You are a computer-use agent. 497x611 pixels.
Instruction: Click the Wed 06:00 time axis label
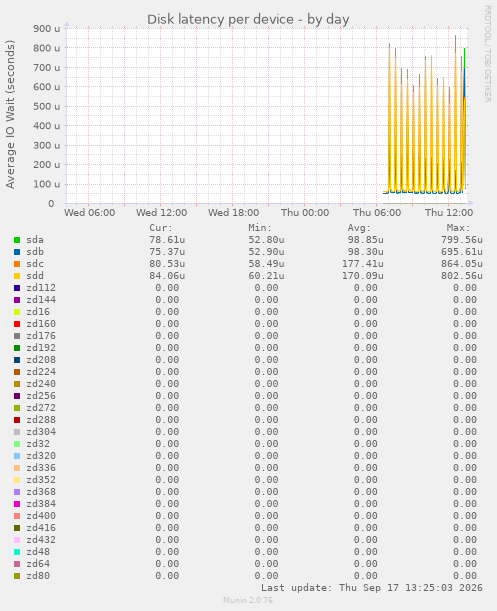click(x=90, y=213)
